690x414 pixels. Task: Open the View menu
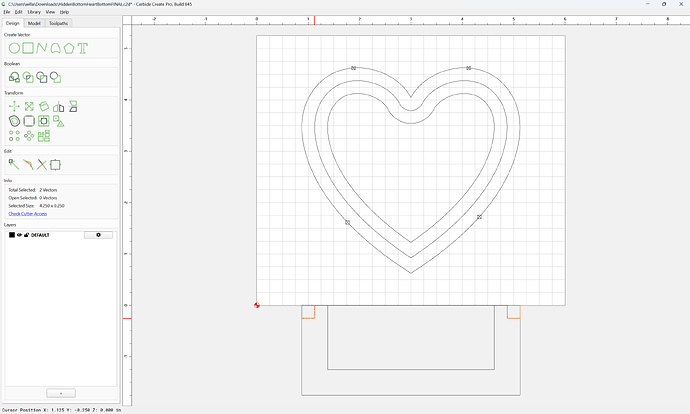point(51,12)
